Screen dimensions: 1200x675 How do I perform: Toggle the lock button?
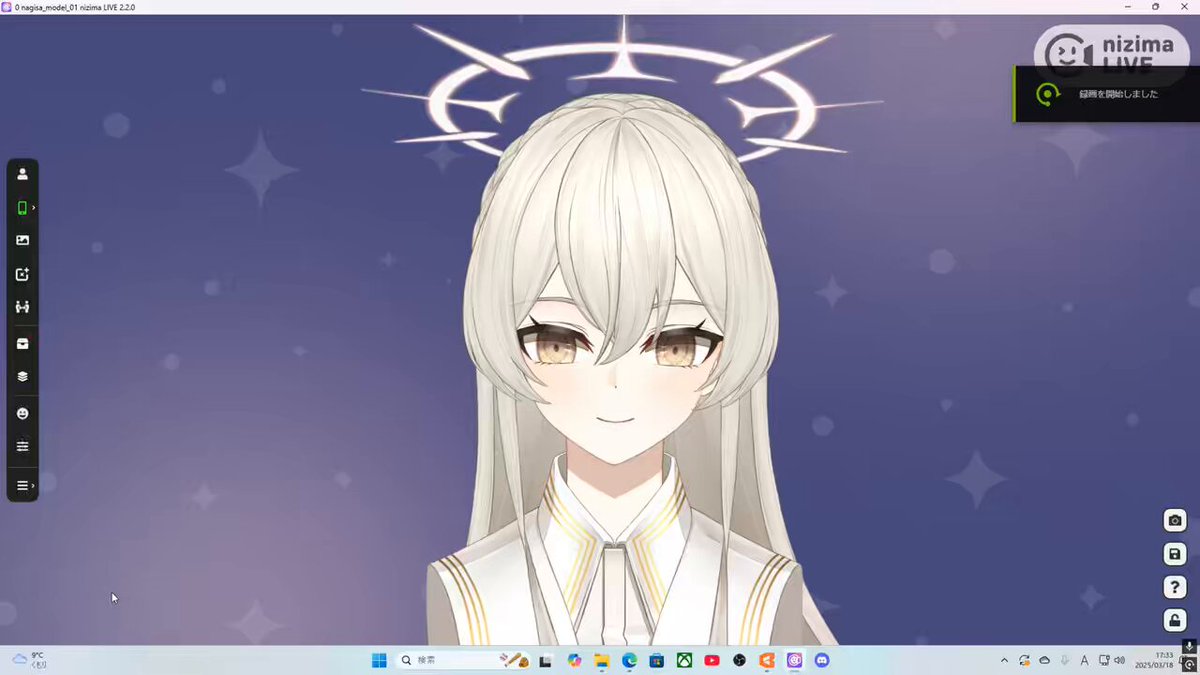tap(1175, 621)
